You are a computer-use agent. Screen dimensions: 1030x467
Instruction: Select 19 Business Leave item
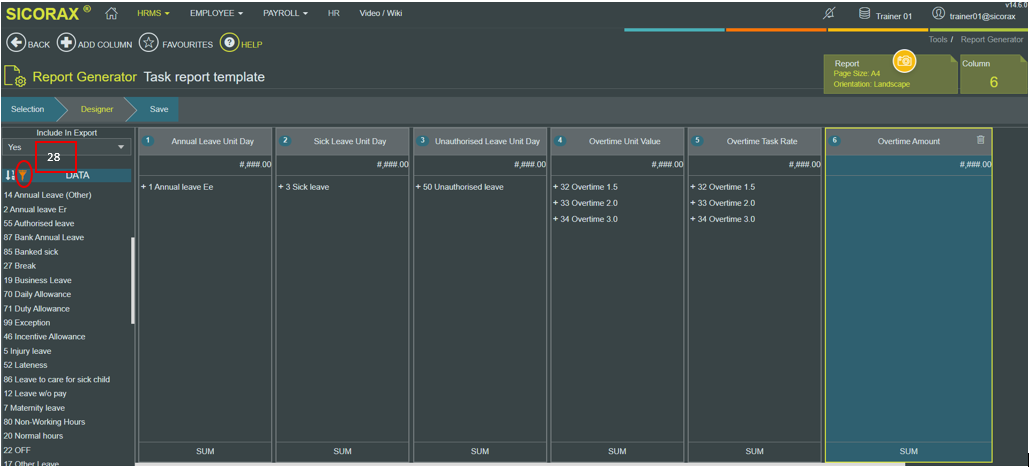point(37,280)
